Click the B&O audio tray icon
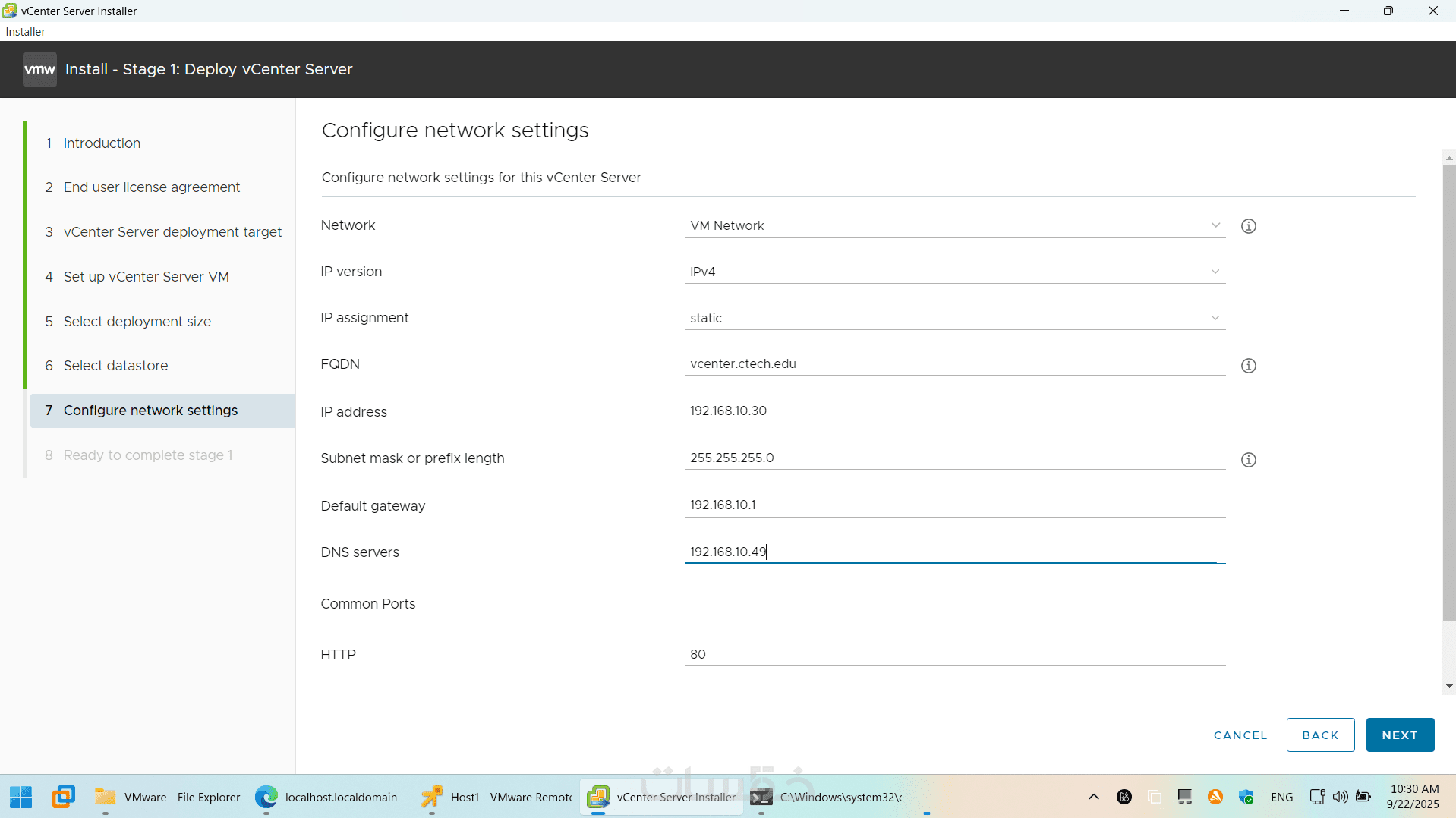 1124,797
